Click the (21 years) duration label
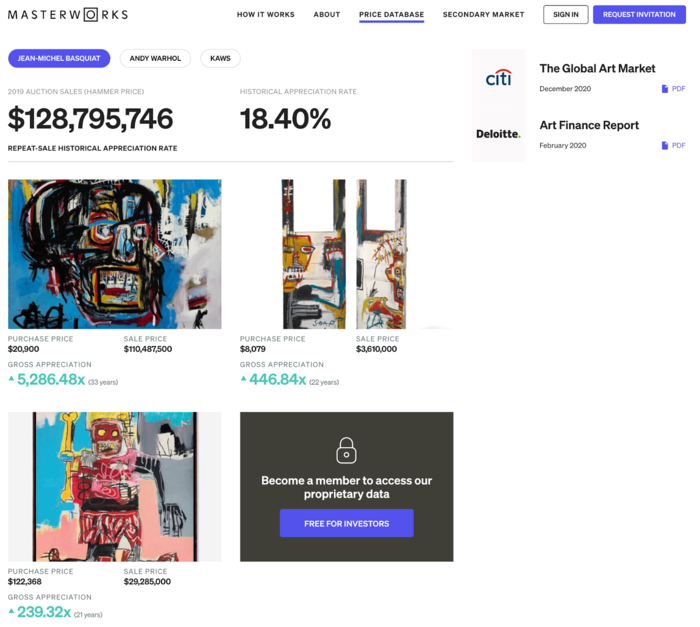700x627 pixels. (x=88, y=615)
